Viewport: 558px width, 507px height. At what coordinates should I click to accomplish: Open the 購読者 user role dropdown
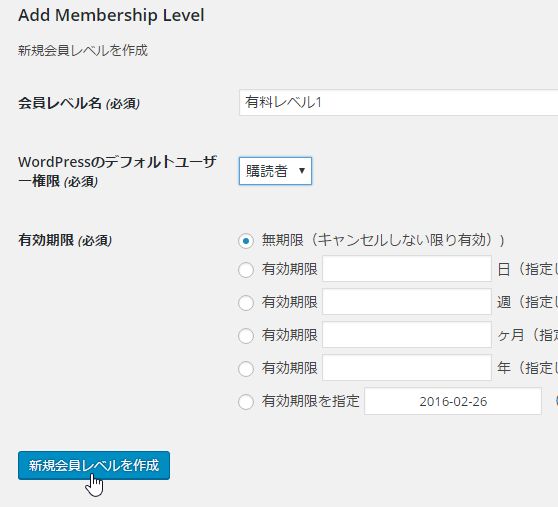click(x=275, y=171)
